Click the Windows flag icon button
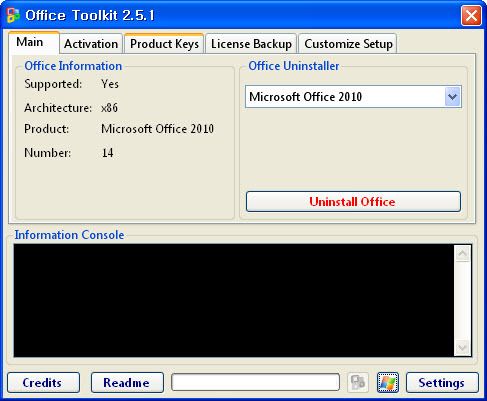Screen dimensions: 487x401 tap(388, 382)
